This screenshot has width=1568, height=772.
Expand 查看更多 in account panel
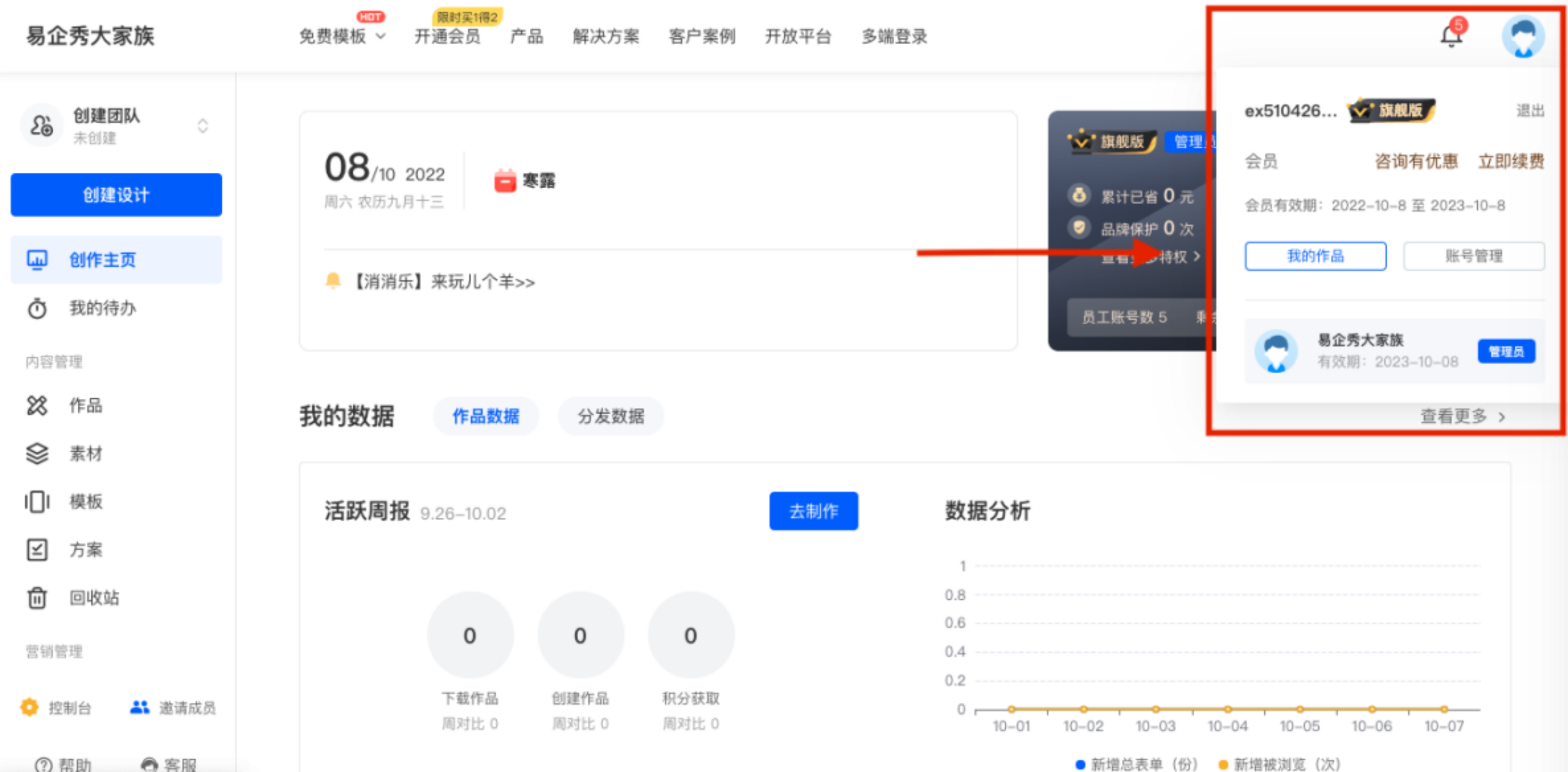[1463, 417]
